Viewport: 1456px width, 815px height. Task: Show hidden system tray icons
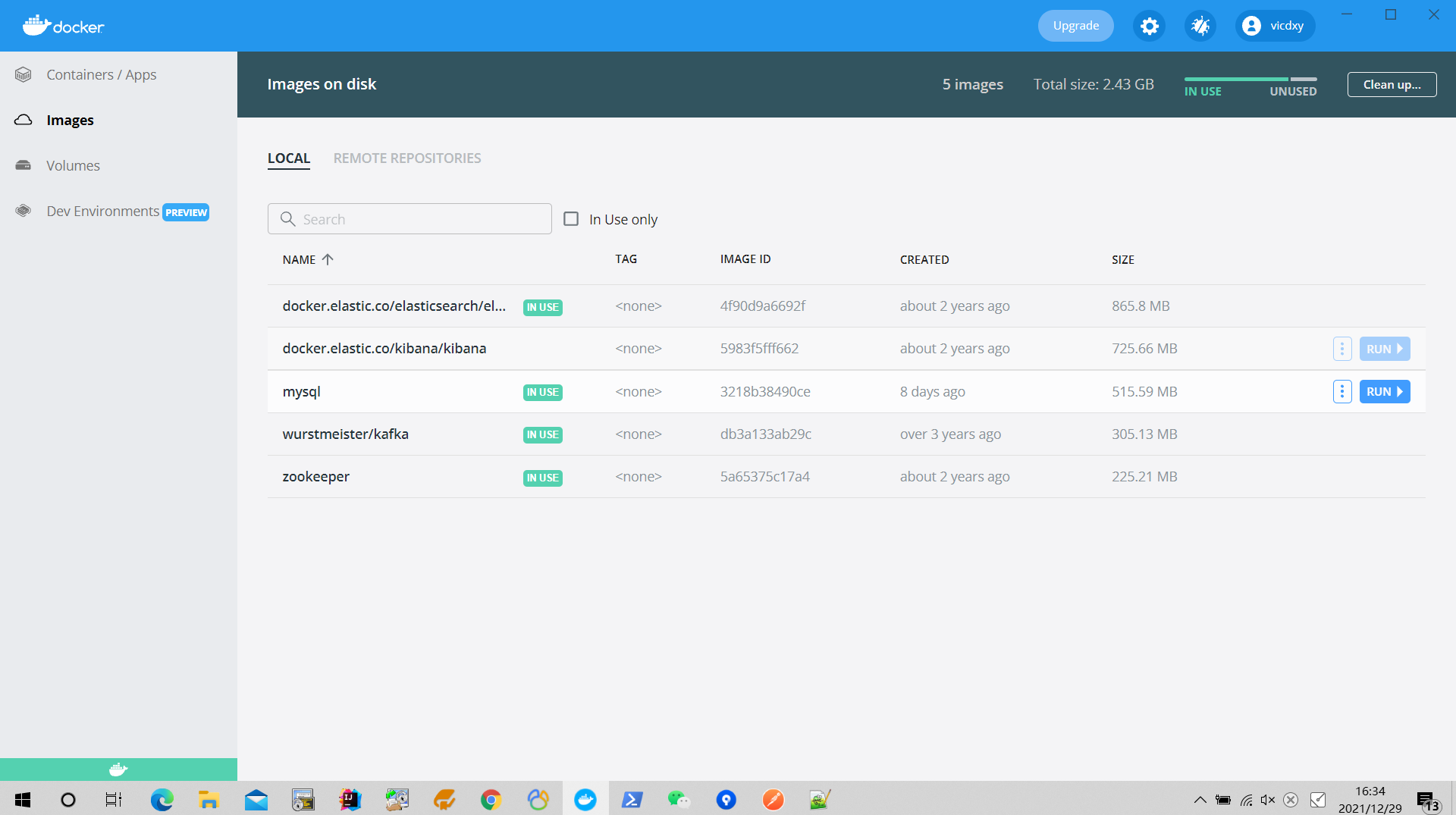[1200, 799]
